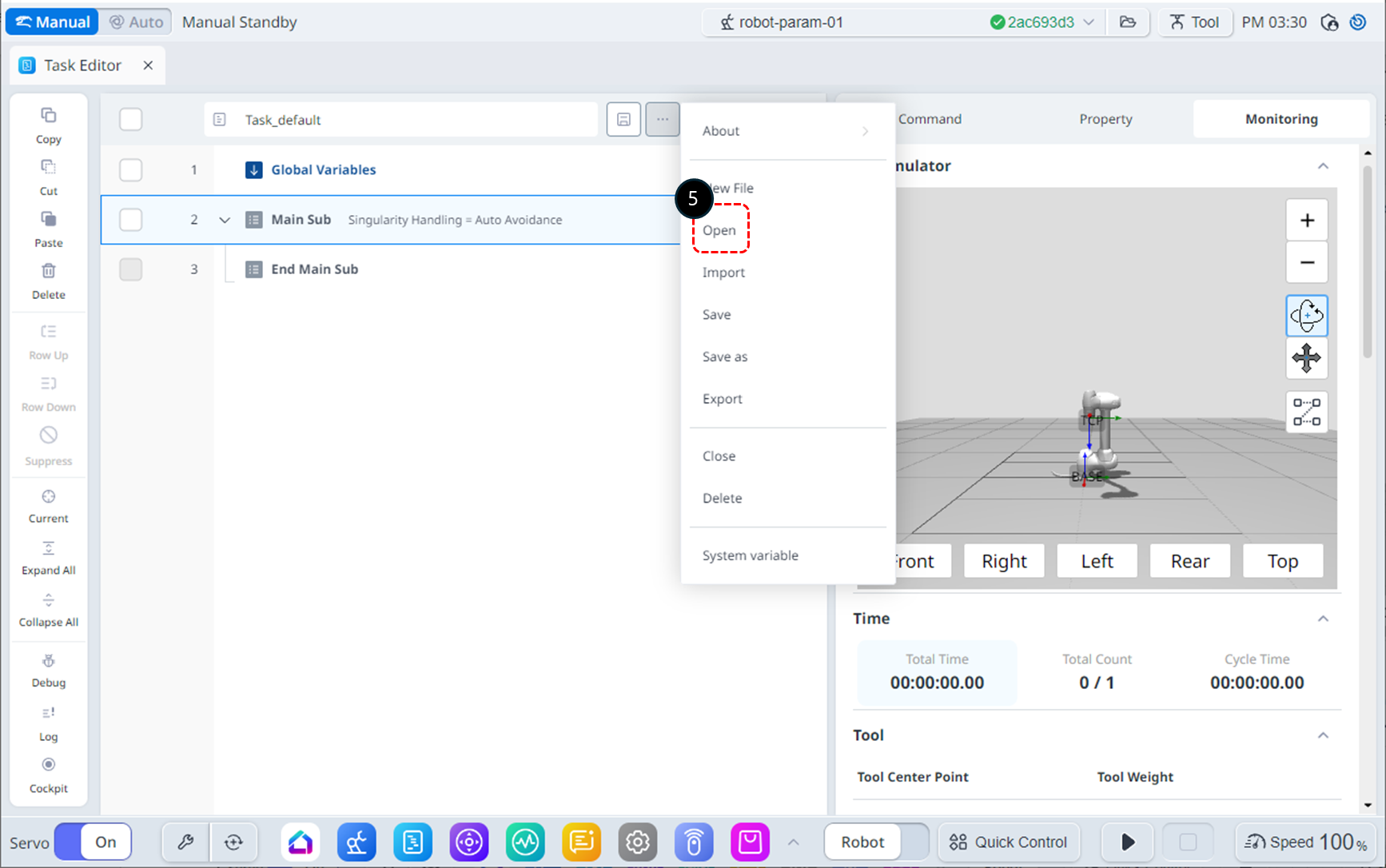Screen dimensions: 1386x868
Task: Adjust the Speed 100% control
Action: coord(1306,842)
